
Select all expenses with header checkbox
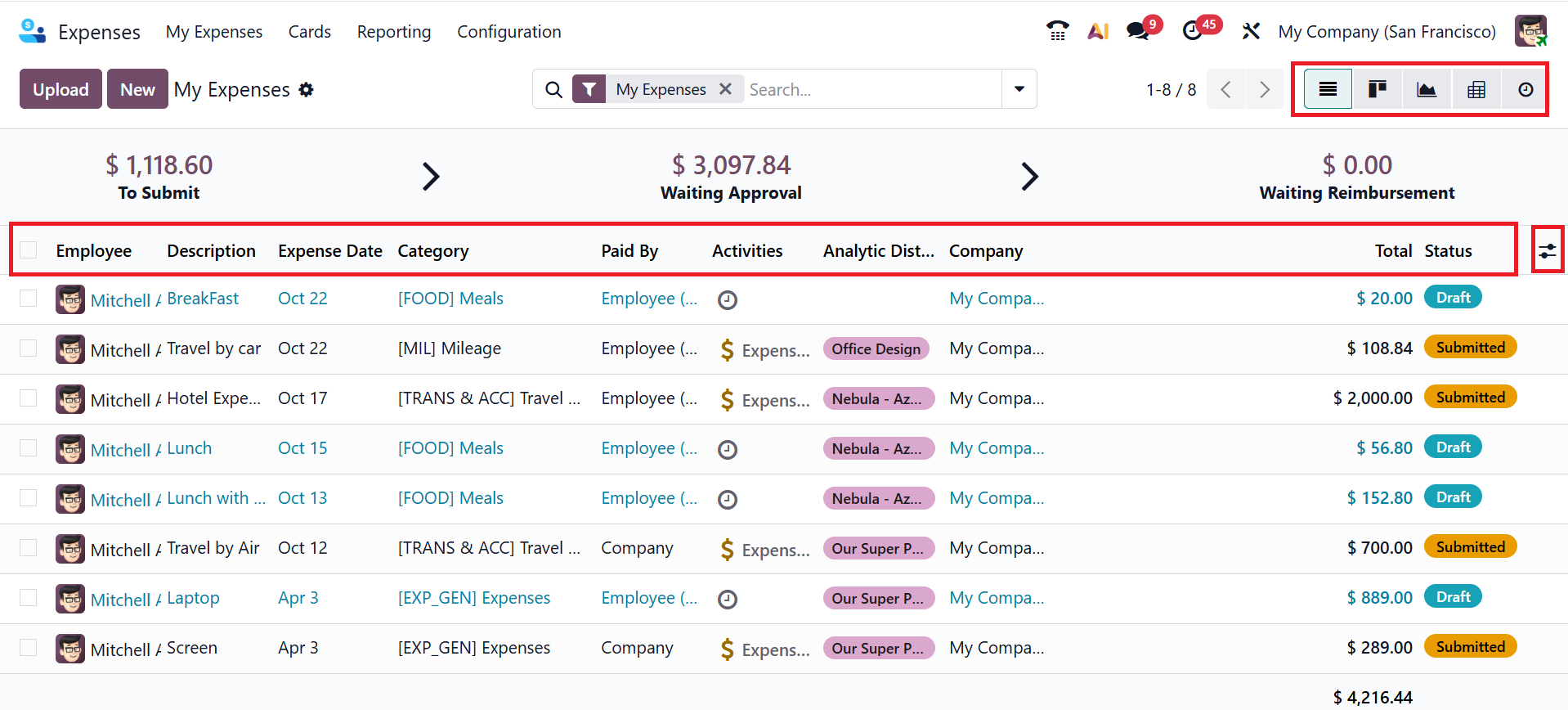coord(29,250)
